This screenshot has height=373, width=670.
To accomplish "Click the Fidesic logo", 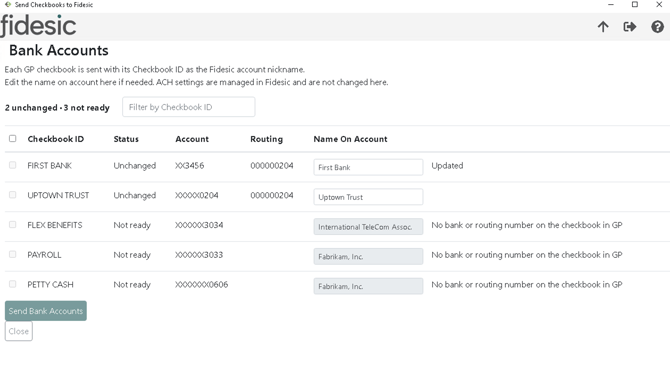I will 38,26.
